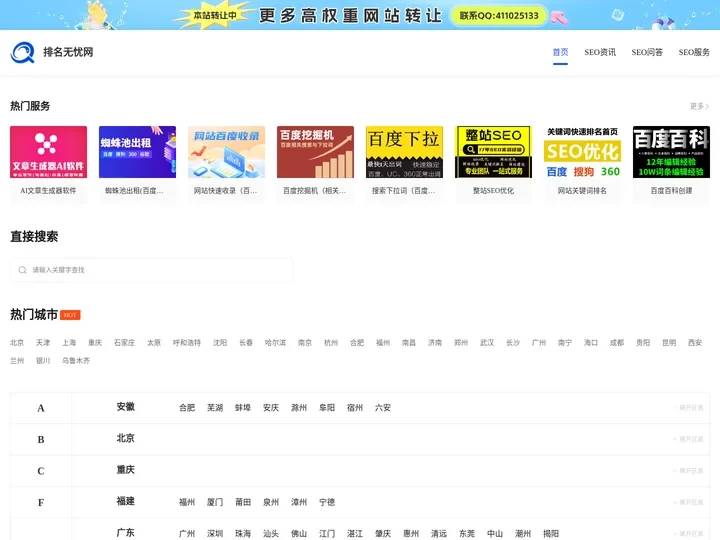This screenshot has height=540, width=720.
Task: Click the 排名无忧网 logo icon
Action: point(22,52)
